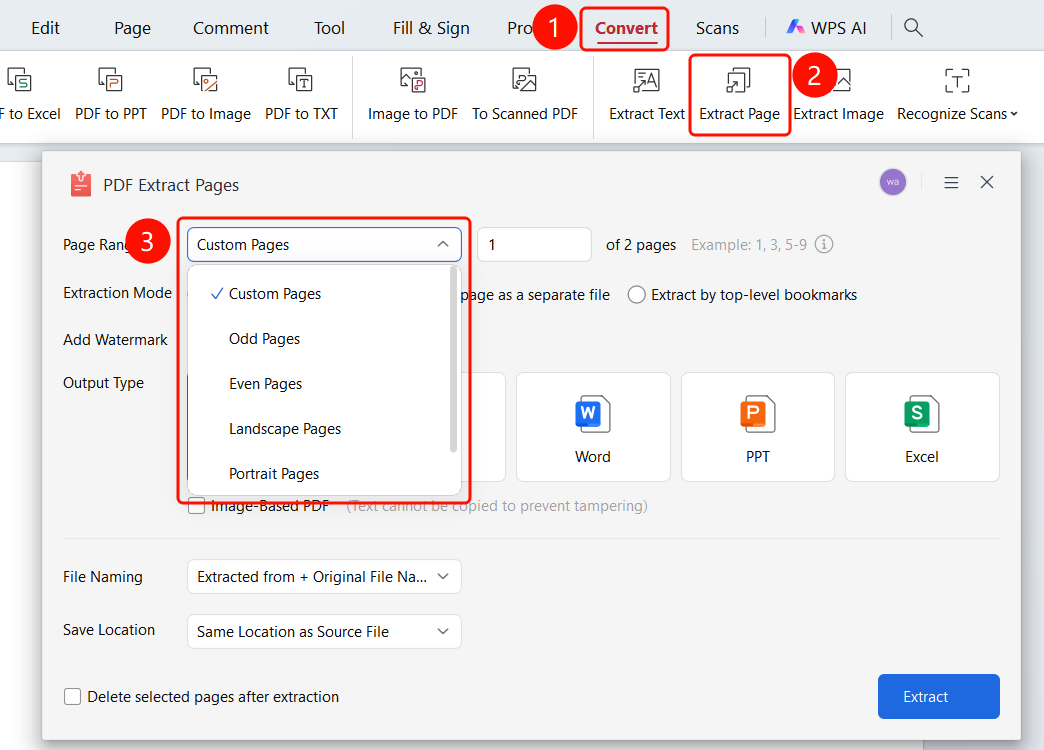This screenshot has width=1044, height=750.
Task: Click the PDF to Image tool icon
Action: [x=206, y=80]
